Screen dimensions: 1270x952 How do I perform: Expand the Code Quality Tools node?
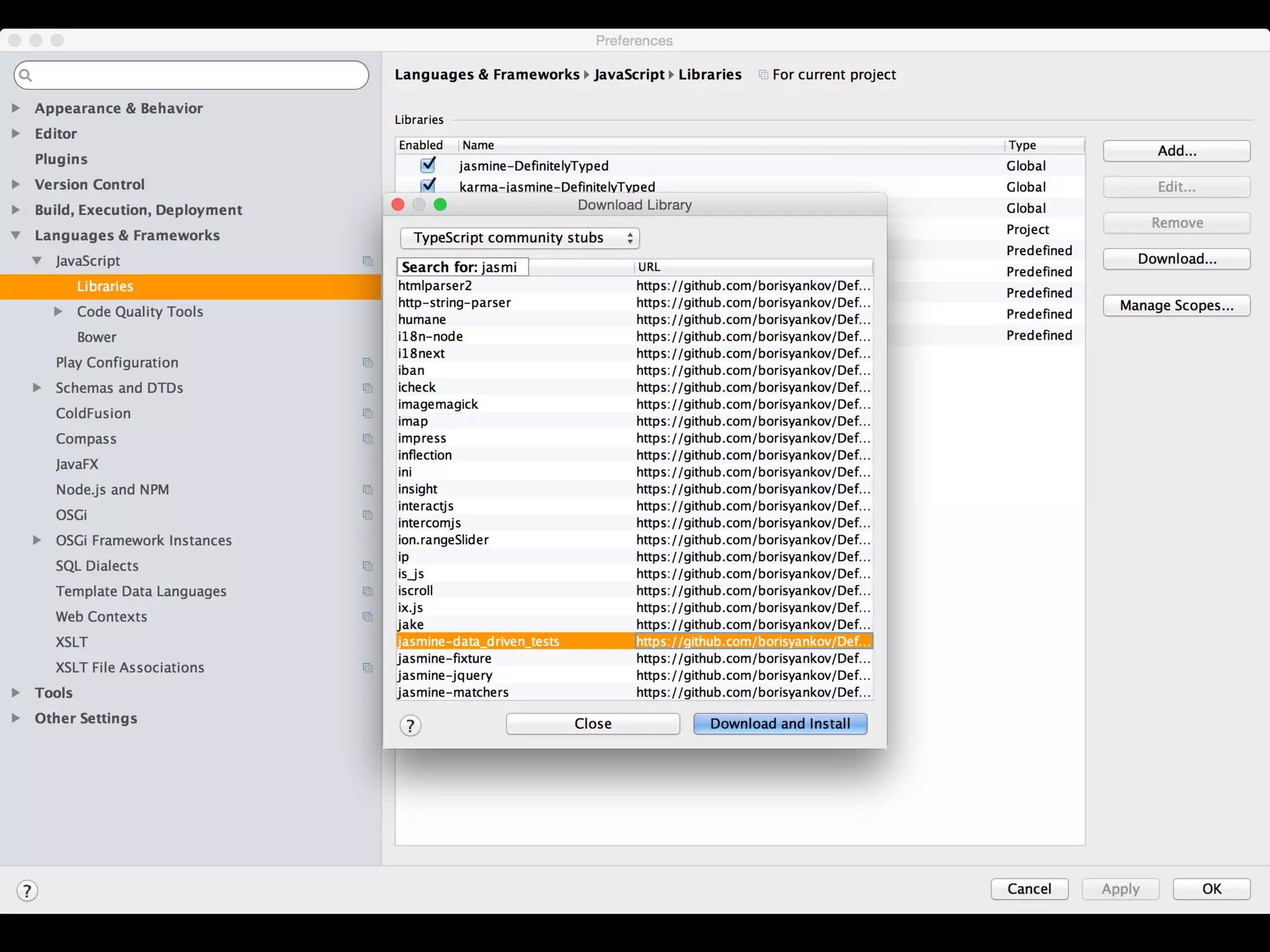coord(58,312)
